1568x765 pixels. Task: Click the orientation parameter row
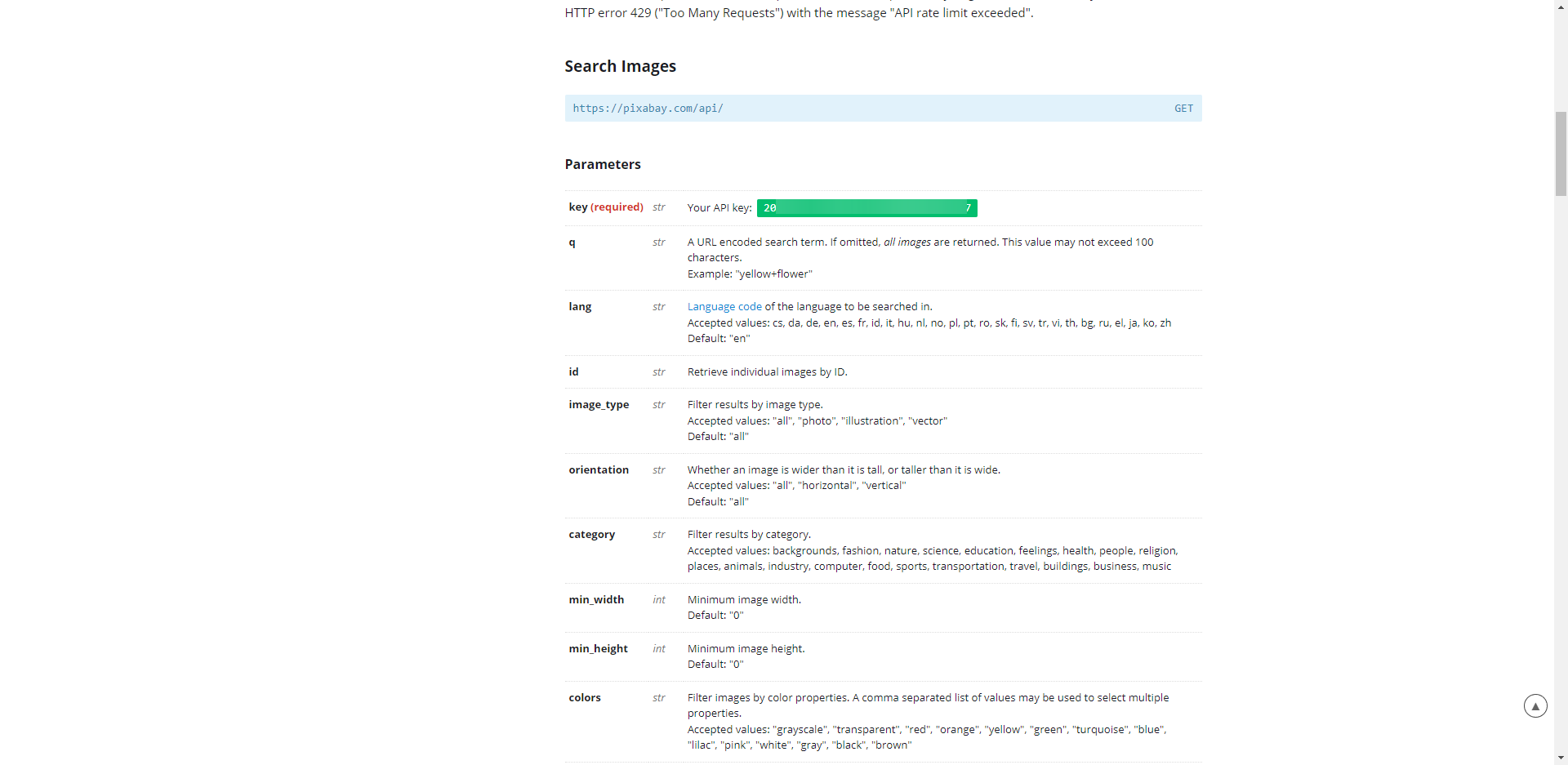click(x=599, y=469)
